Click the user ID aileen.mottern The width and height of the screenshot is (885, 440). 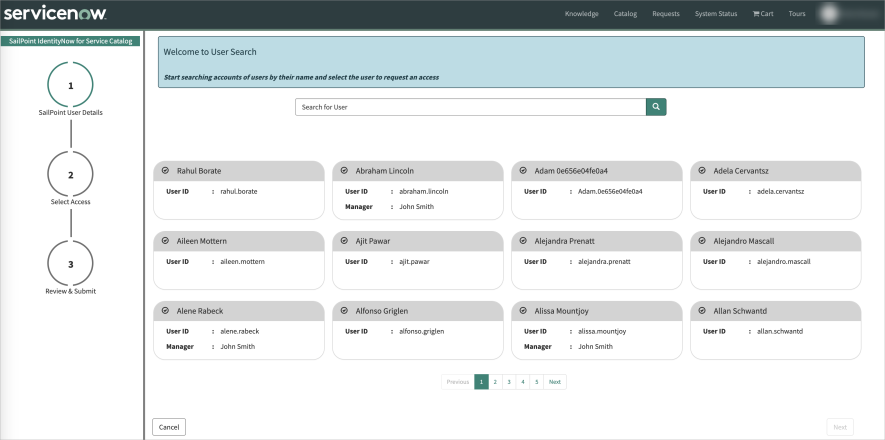point(242,261)
